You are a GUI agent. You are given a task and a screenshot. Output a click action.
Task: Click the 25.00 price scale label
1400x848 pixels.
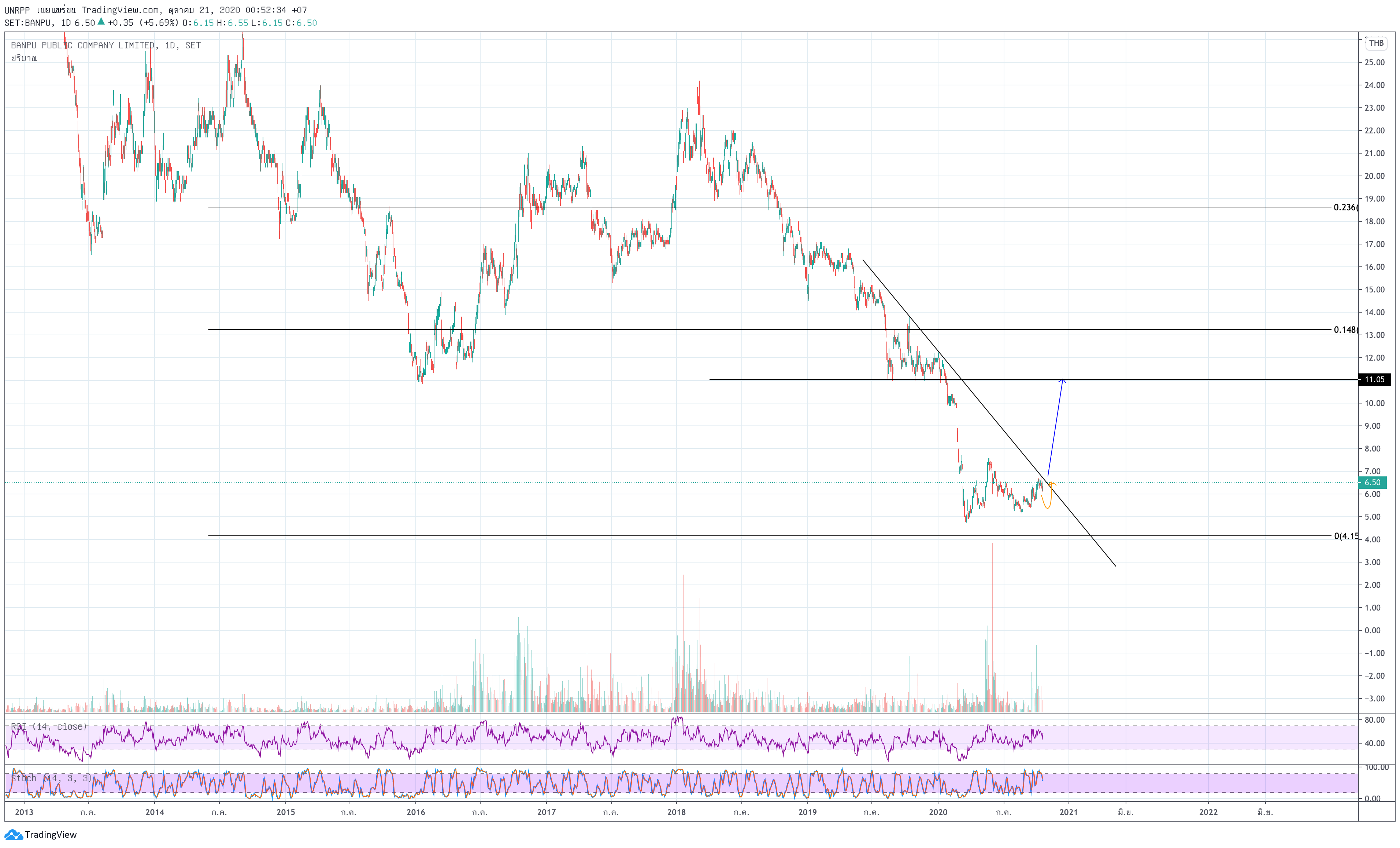pyautogui.click(x=1374, y=63)
